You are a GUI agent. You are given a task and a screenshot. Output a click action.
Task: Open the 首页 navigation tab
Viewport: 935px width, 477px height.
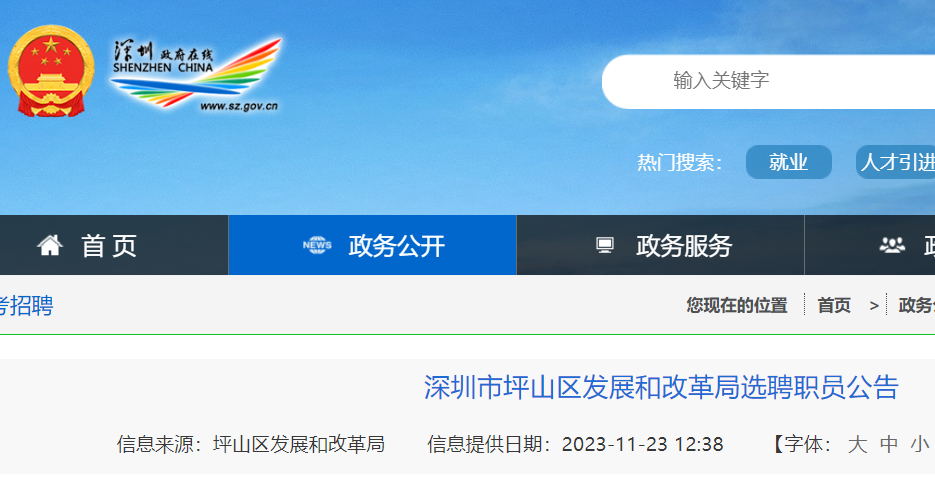click(114, 245)
